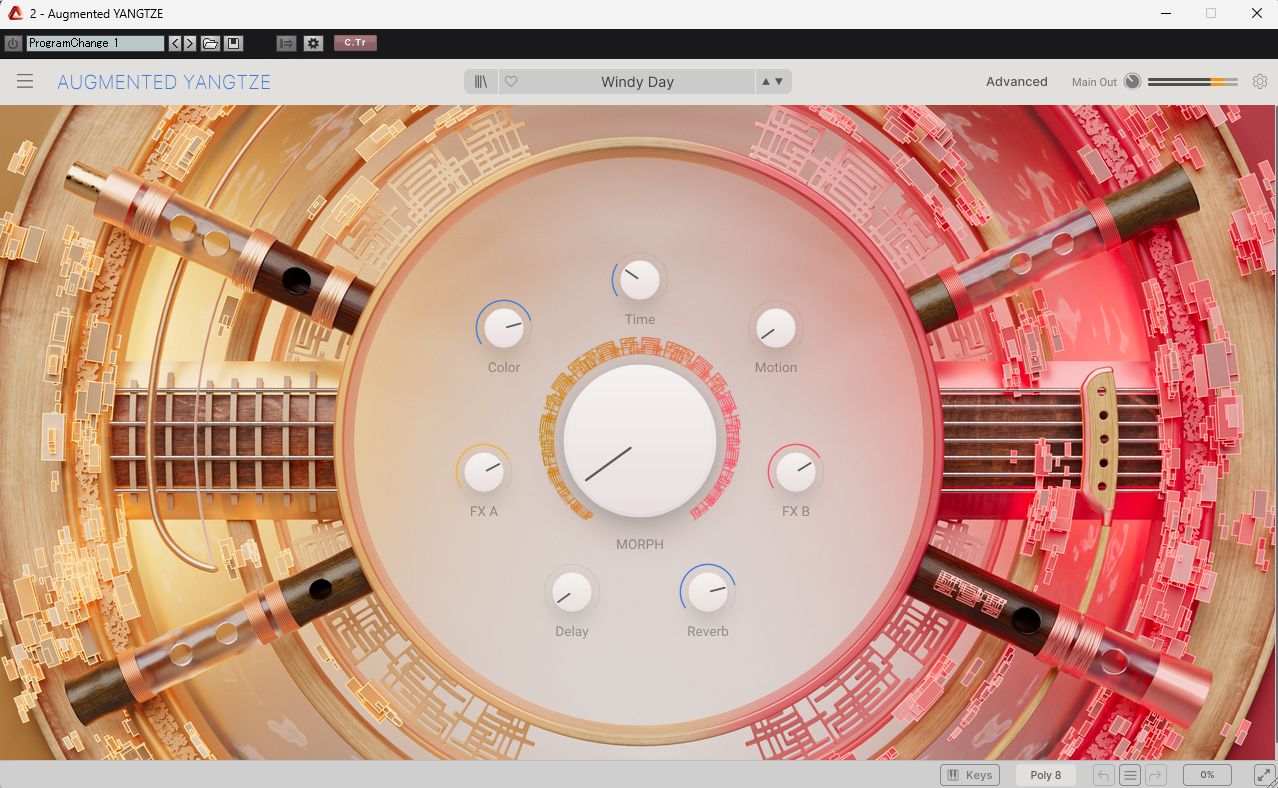Click the Delay label text
This screenshot has width=1278, height=788.
tap(572, 632)
